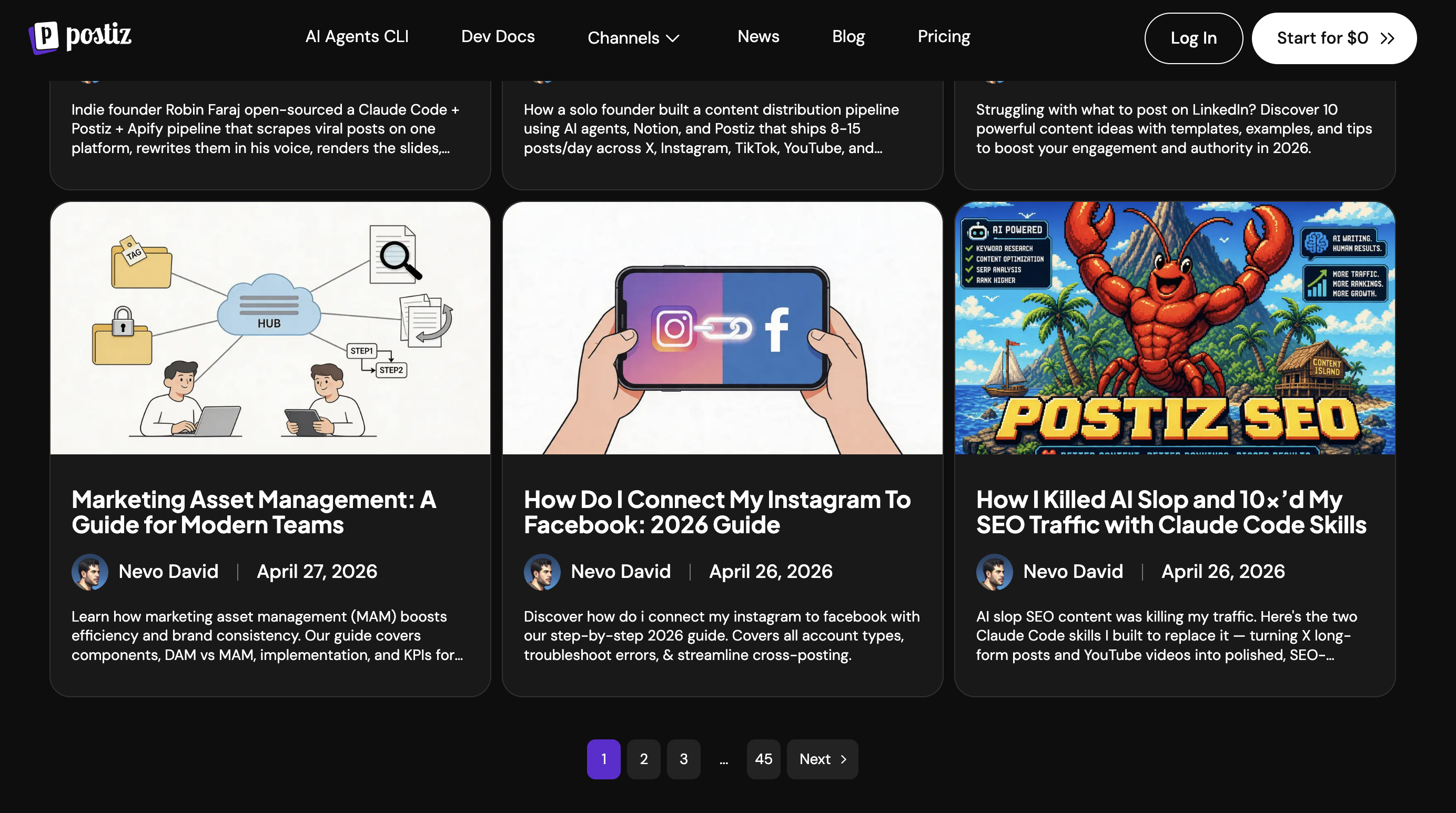Click the date on the Instagram To Facebook post

pyautogui.click(x=771, y=572)
